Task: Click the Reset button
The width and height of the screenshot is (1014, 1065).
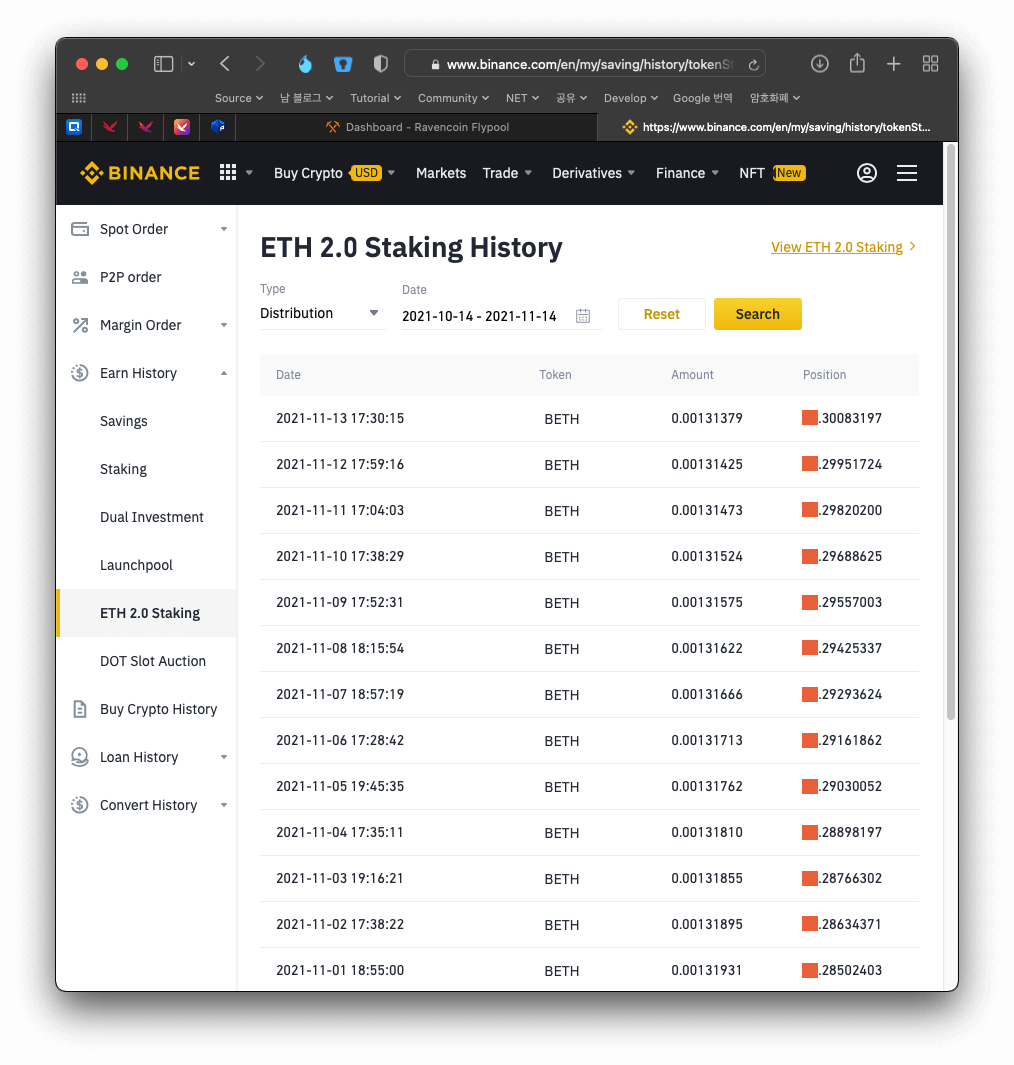Action: pyautogui.click(x=662, y=314)
